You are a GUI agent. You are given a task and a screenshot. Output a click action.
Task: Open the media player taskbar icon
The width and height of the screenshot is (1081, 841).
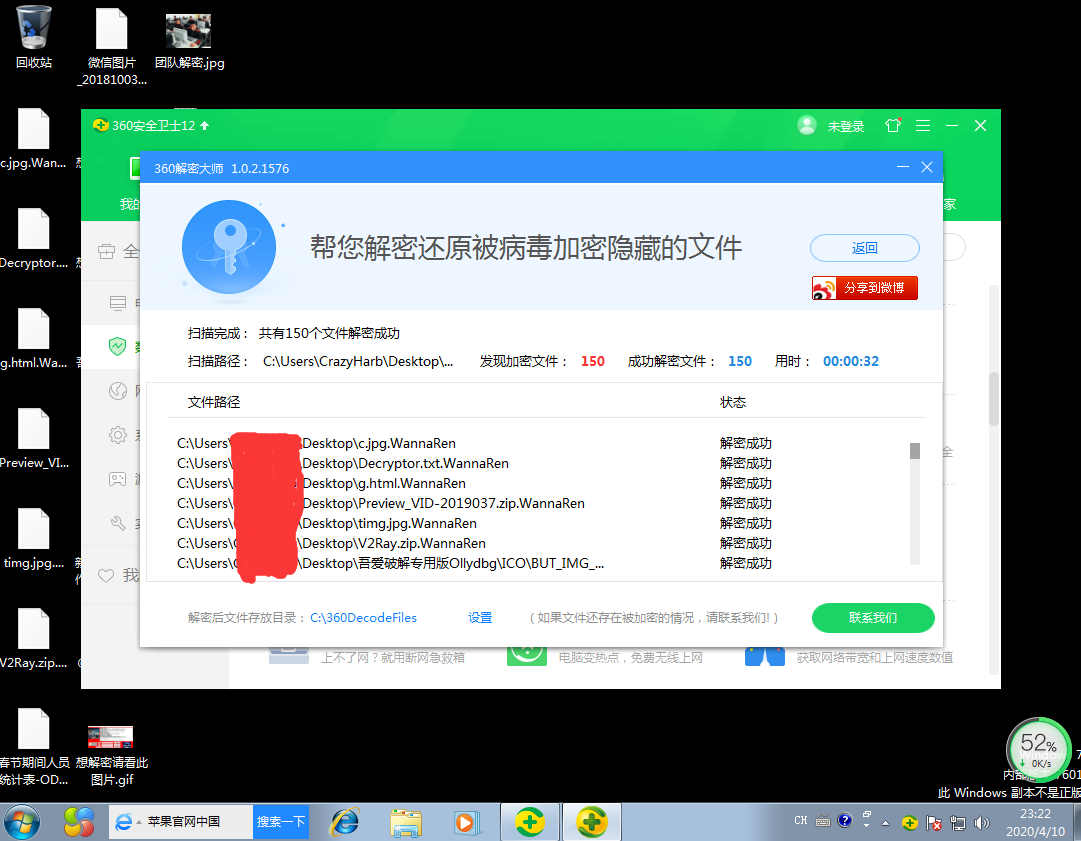pyautogui.click(x=466, y=822)
